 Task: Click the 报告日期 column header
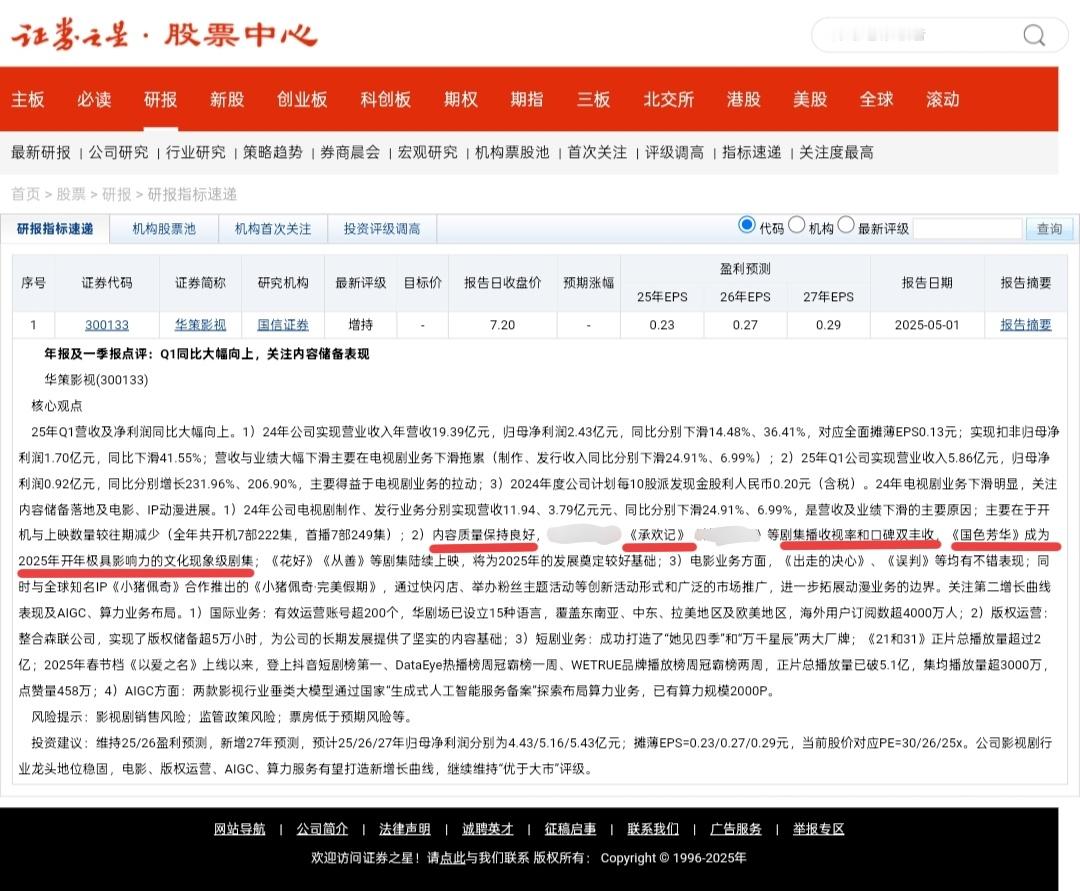927,283
